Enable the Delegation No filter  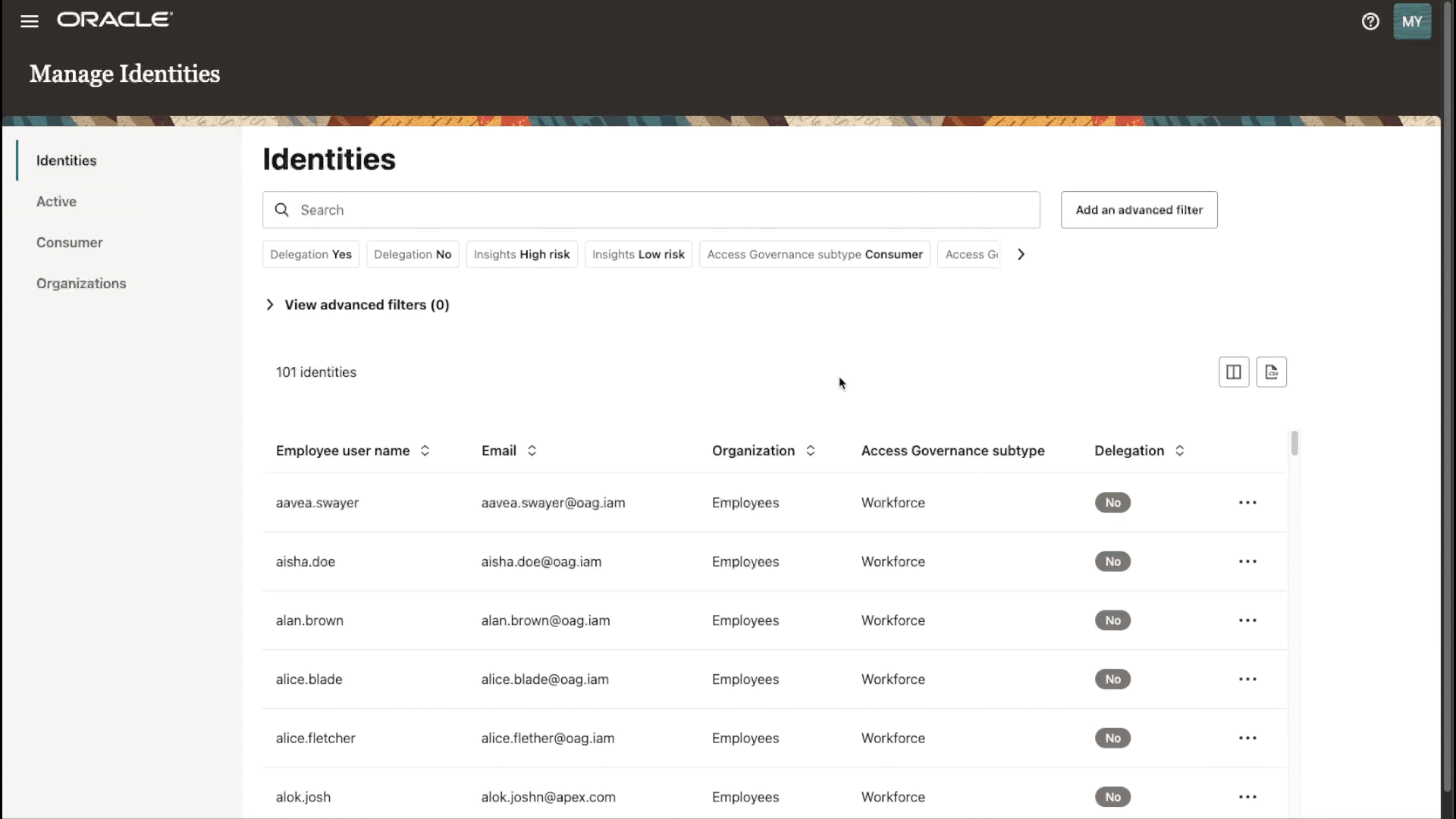tap(412, 254)
